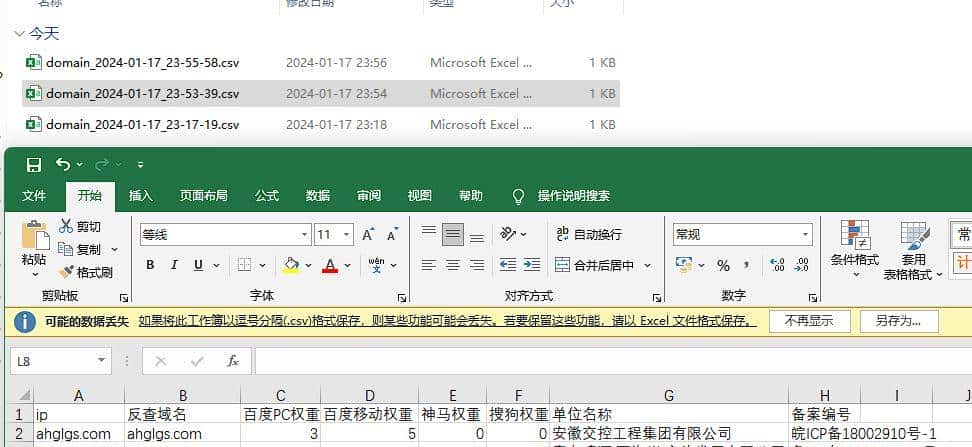
Task: Toggle 自动换行 wrap text
Action: pyautogui.click(x=588, y=234)
